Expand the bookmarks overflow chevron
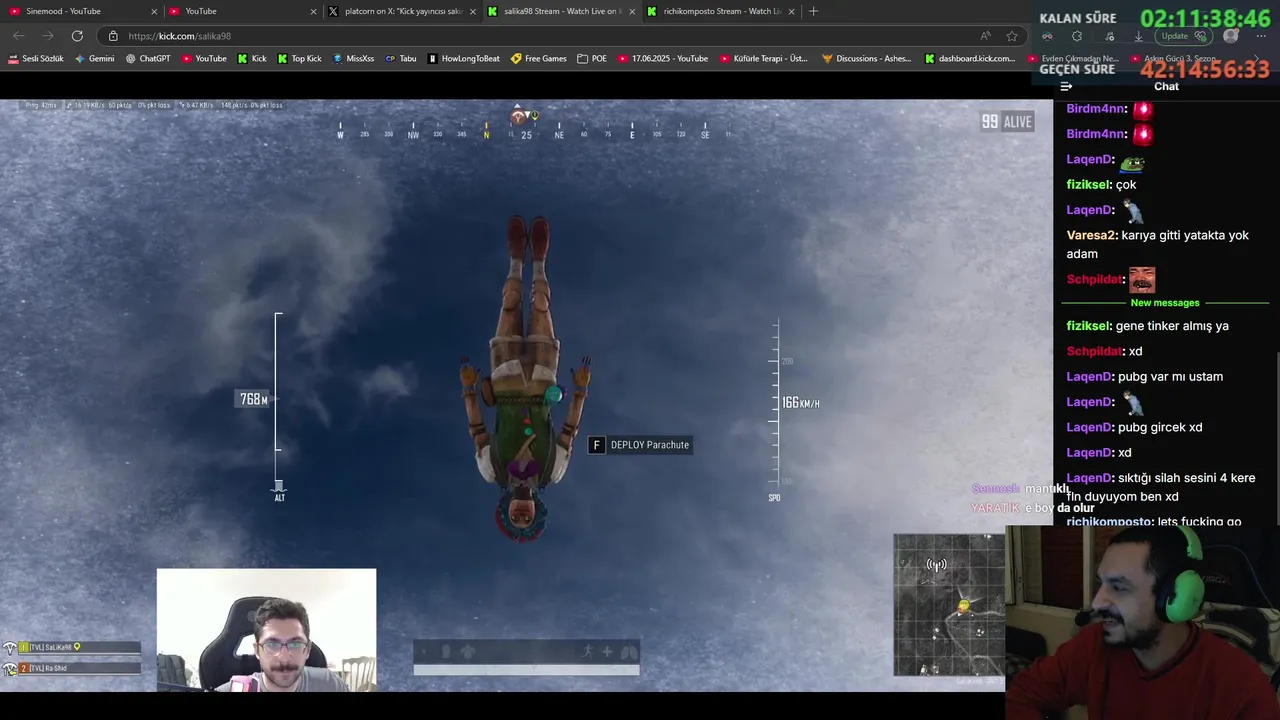Viewport: 1280px width, 720px height. click(x=1257, y=59)
